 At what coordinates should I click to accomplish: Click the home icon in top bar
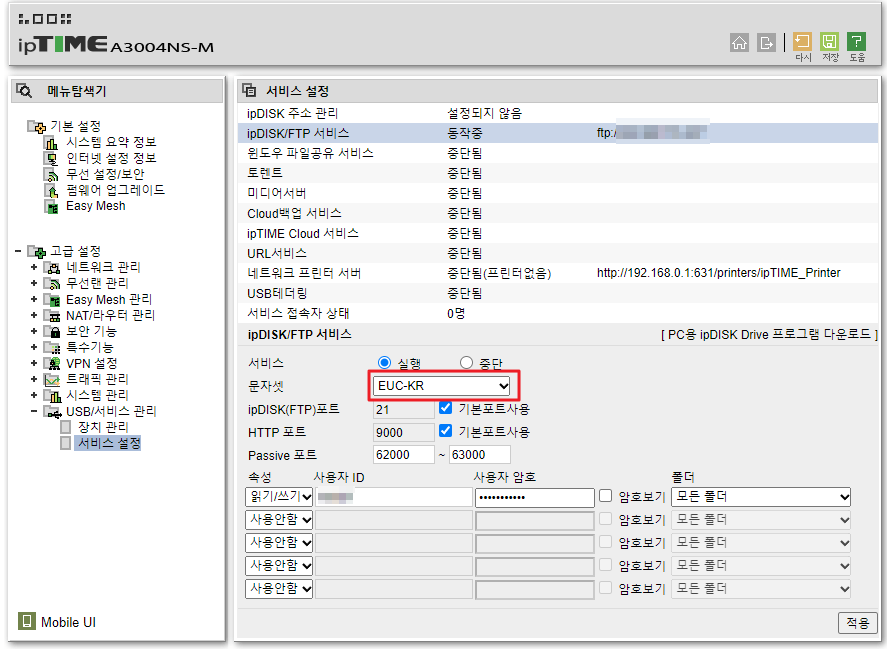pos(739,42)
